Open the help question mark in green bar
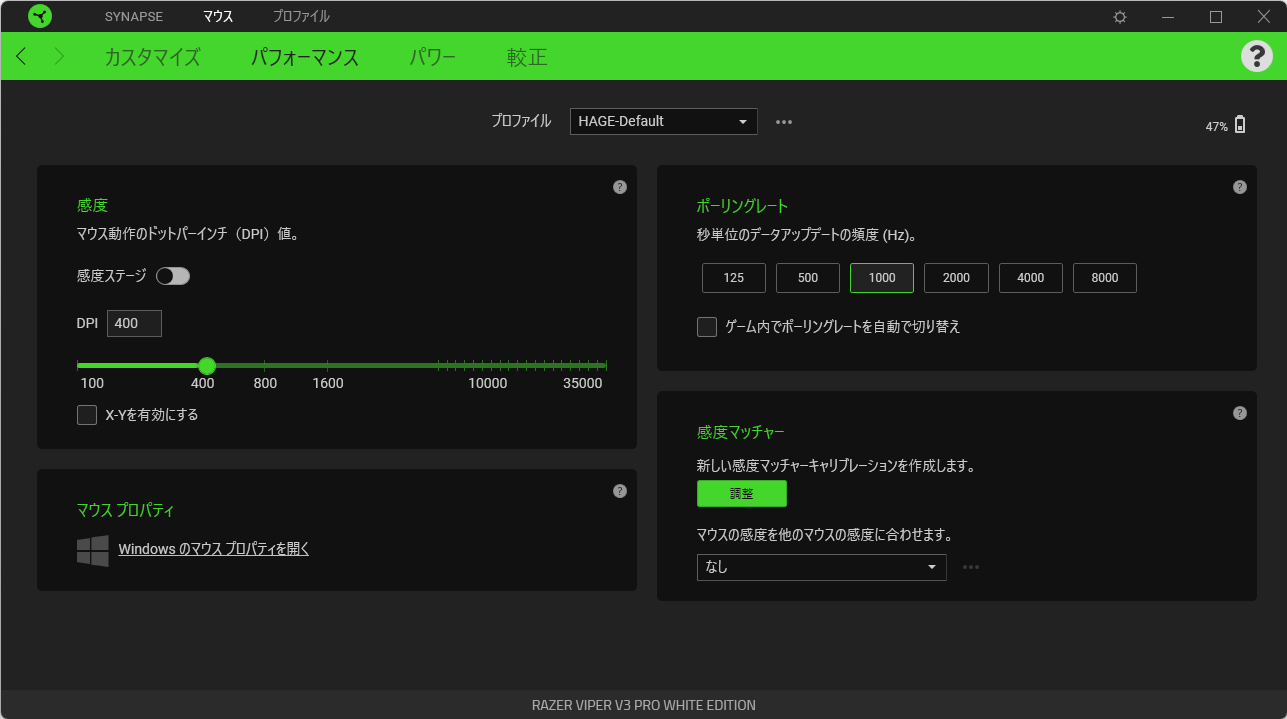The height and width of the screenshot is (719, 1287). [1257, 56]
